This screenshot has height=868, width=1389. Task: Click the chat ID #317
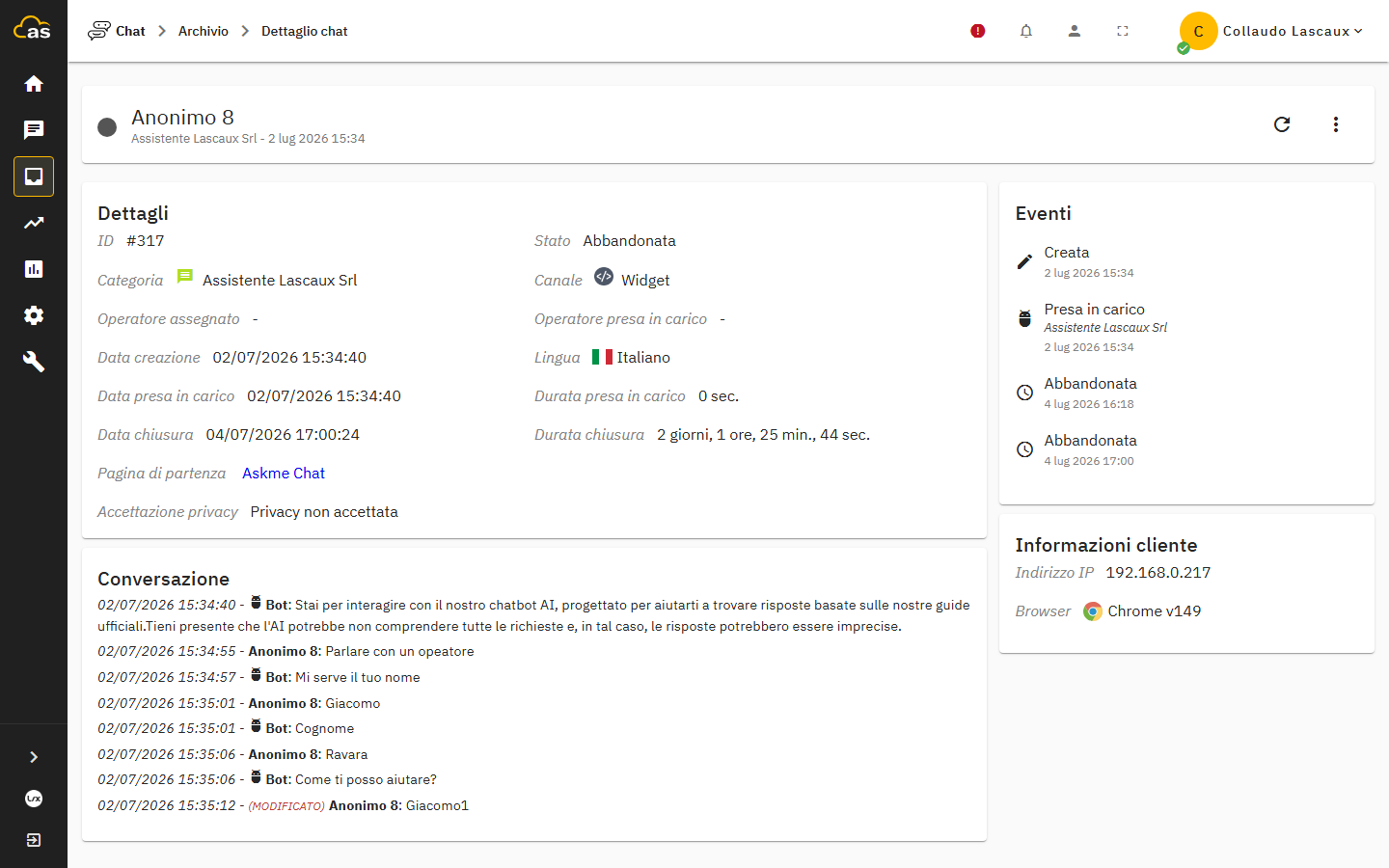click(146, 241)
